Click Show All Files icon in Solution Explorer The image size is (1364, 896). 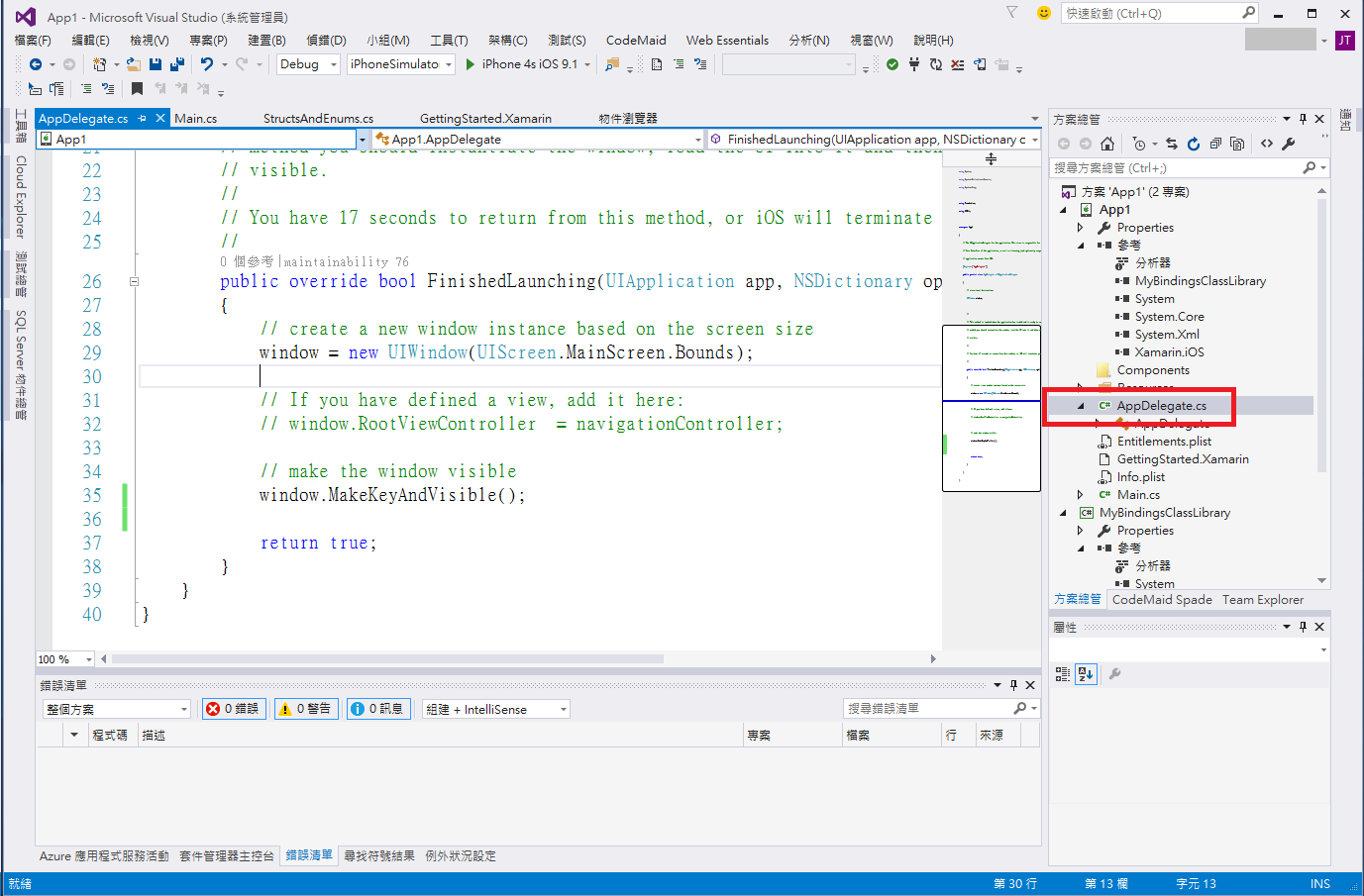pos(1237,144)
